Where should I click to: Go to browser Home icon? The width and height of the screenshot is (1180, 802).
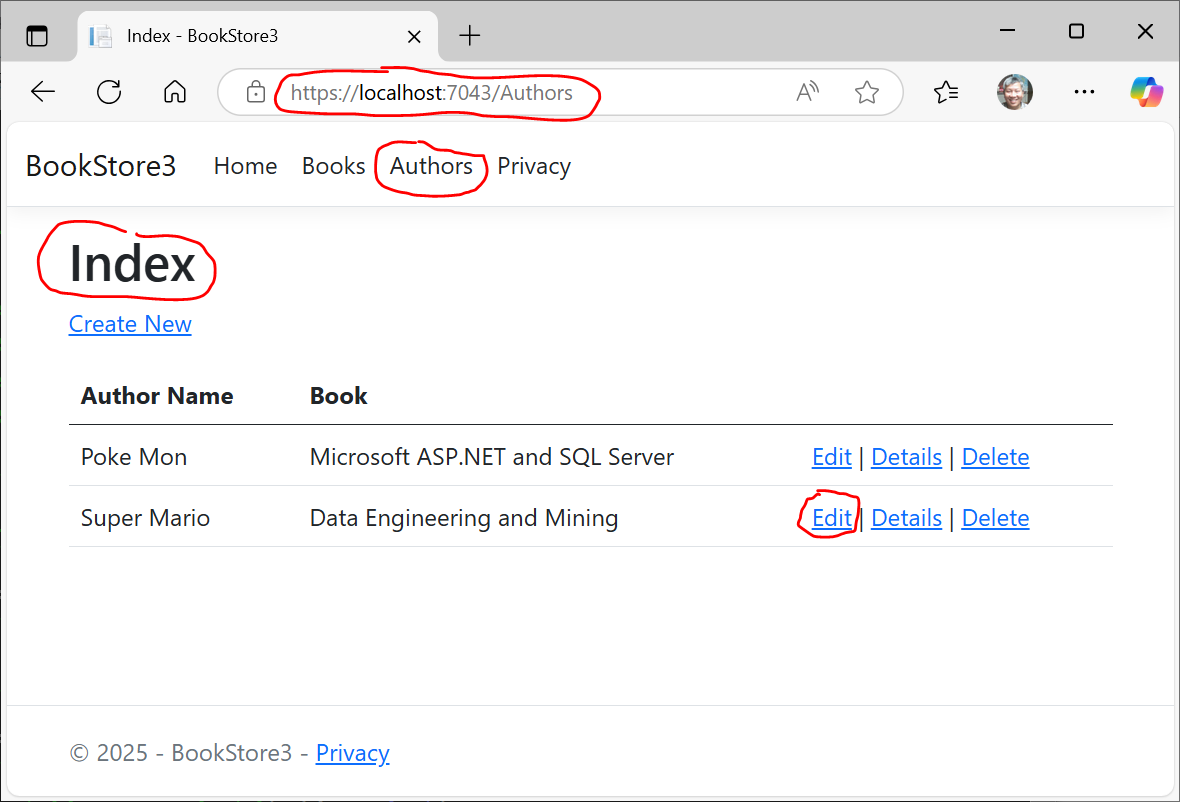[175, 92]
